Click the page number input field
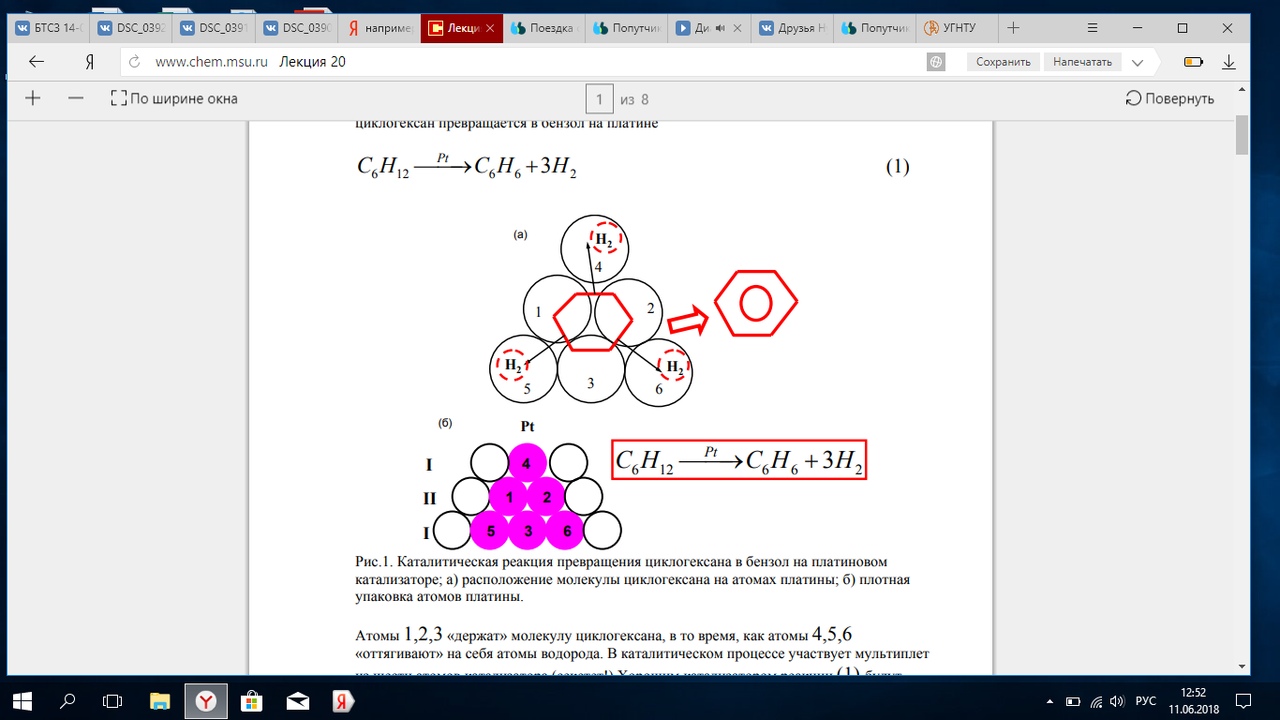The width and height of the screenshot is (1280, 720). (x=599, y=99)
